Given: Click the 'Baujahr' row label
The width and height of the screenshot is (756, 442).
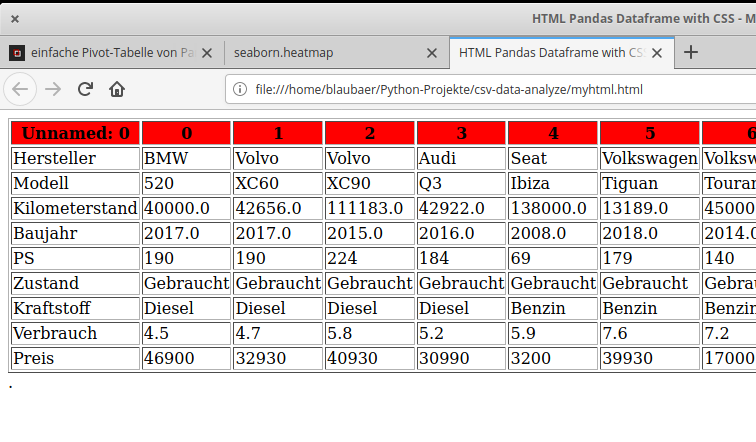Looking at the screenshot, I should click(75, 233).
